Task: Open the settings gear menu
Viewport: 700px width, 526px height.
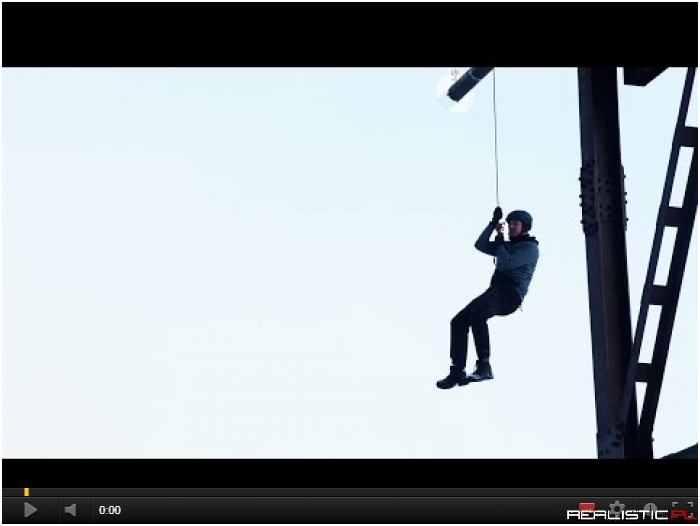Action: [x=618, y=506]
